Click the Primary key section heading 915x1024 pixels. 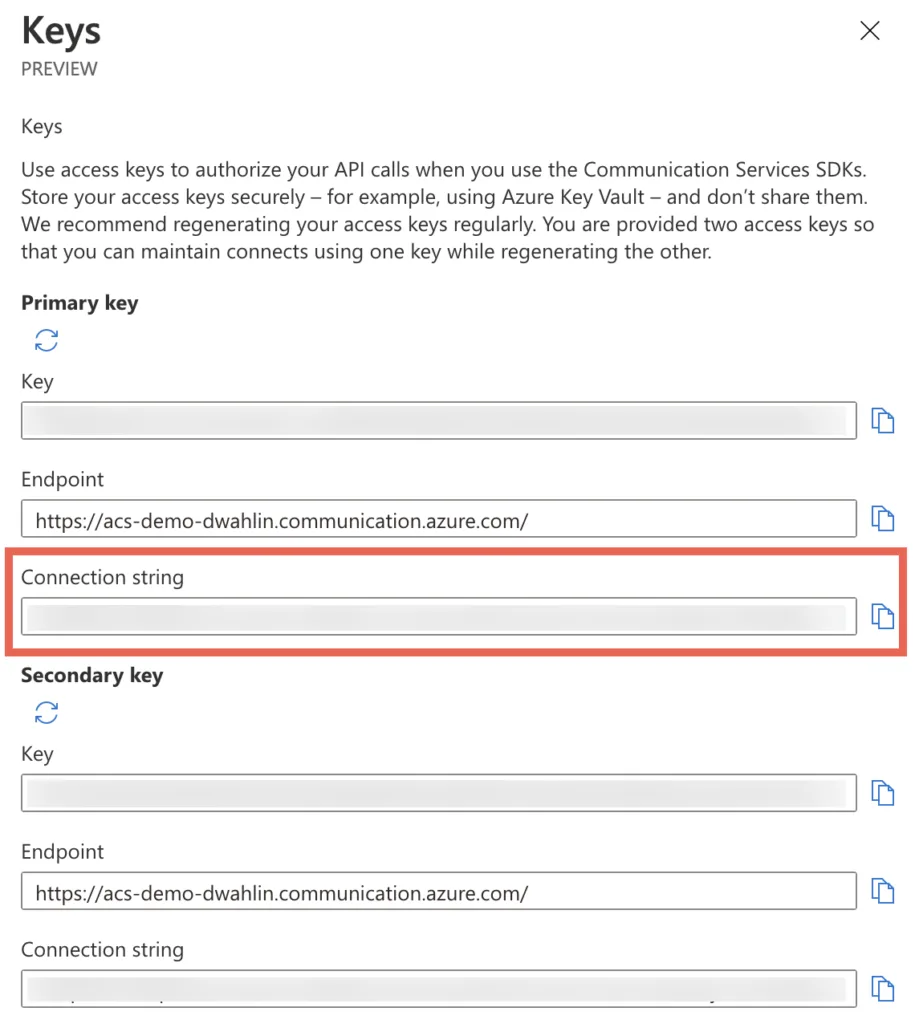80,303
